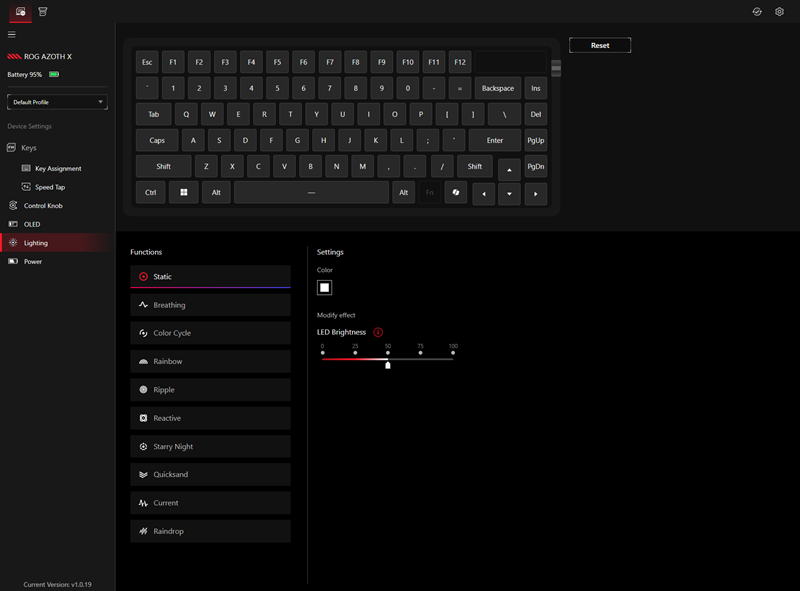Select the Rainbow lighting effect
Viewport: 800px width, 591px height.
[210, 361]
